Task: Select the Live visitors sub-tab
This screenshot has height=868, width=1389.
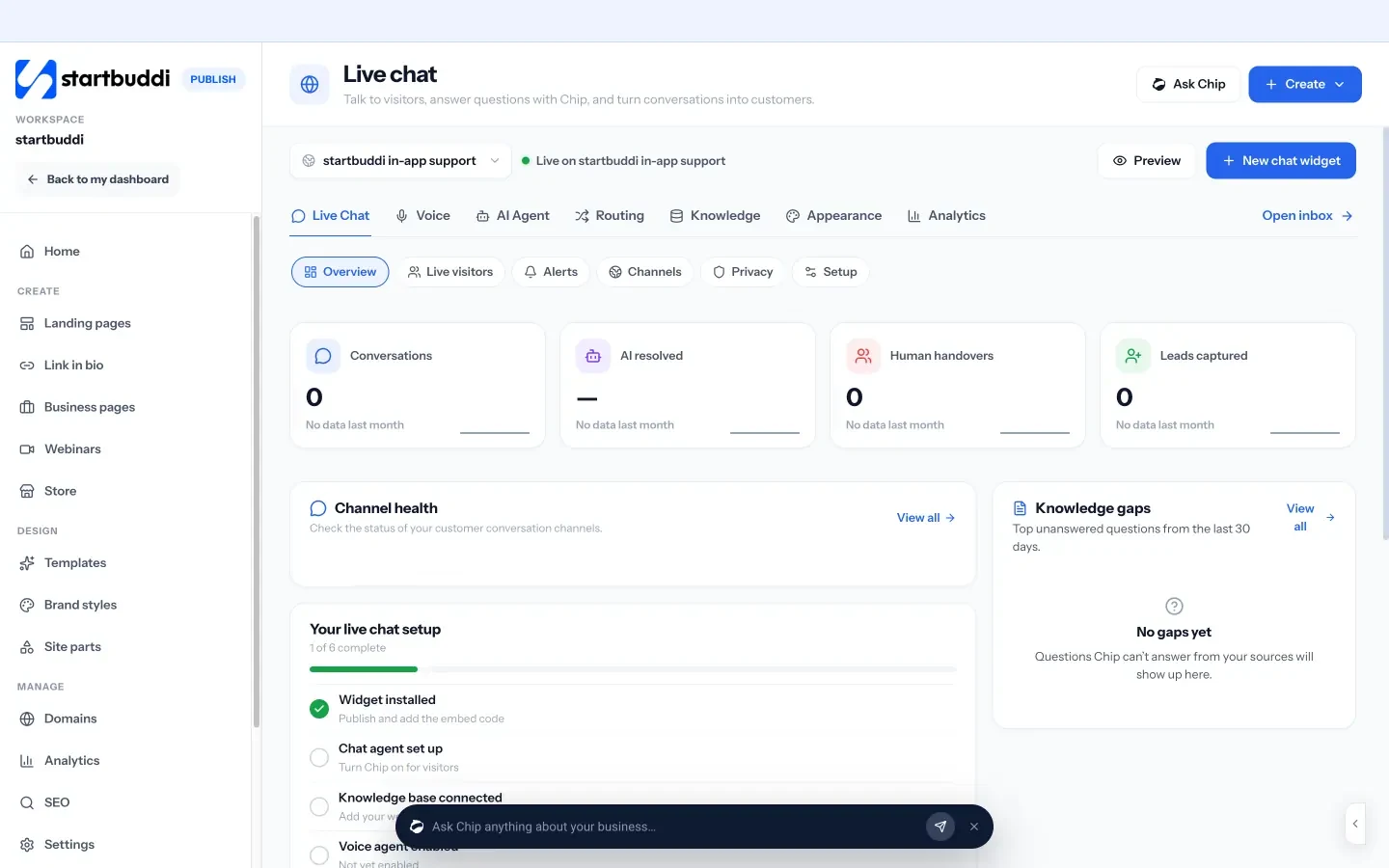Action: click(450, 272)
